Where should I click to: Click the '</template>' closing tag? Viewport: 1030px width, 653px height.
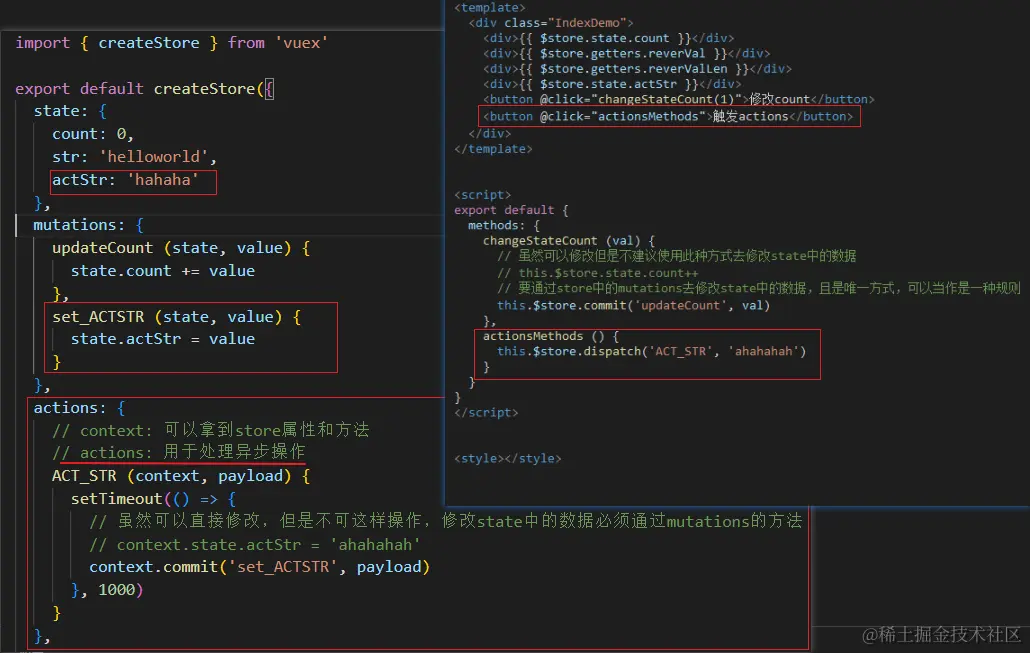(x=493, y=148)
